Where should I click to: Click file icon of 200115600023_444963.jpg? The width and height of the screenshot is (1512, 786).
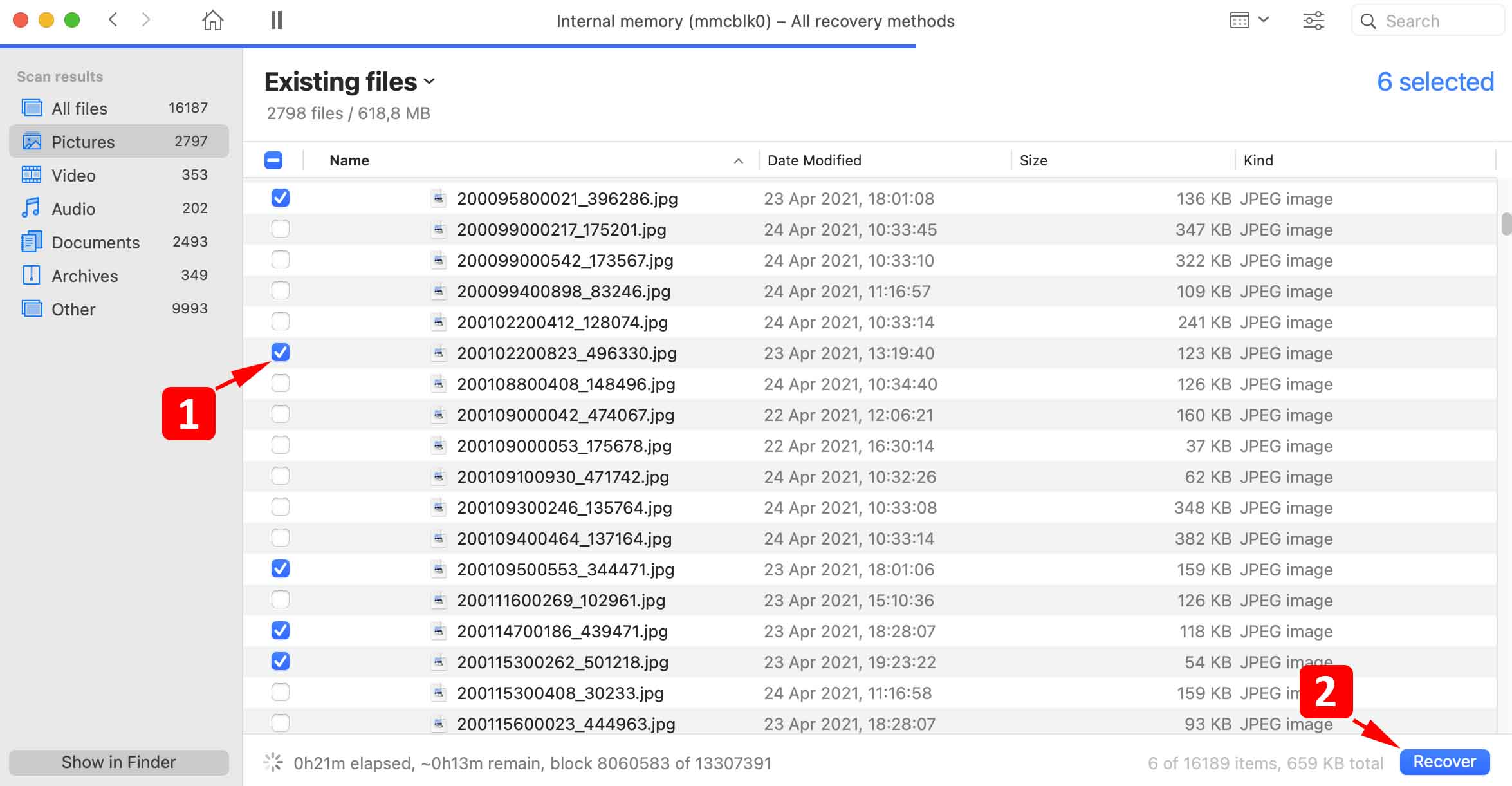438,723
